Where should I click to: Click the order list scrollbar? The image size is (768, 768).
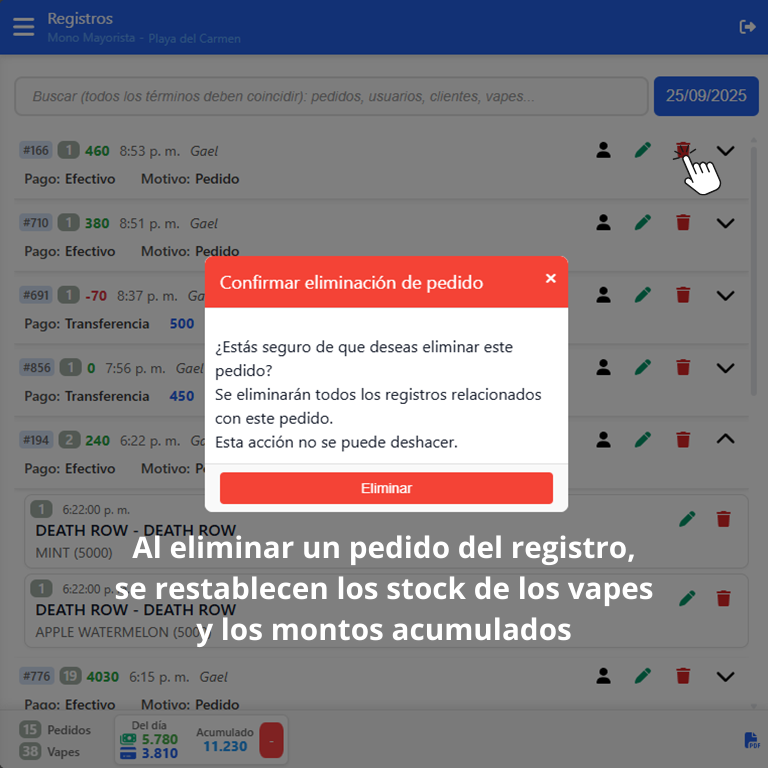tap(754, 269)
